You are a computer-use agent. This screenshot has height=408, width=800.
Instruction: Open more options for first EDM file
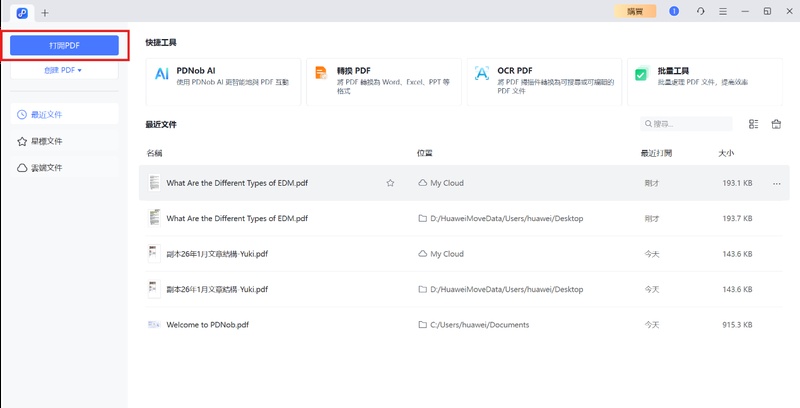click(x=776, y=183)
